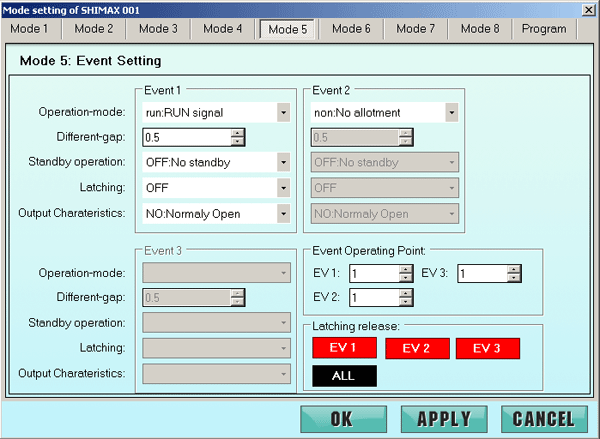
Task: Decrease EV 2 operating point value
Action: click(405, 301)
